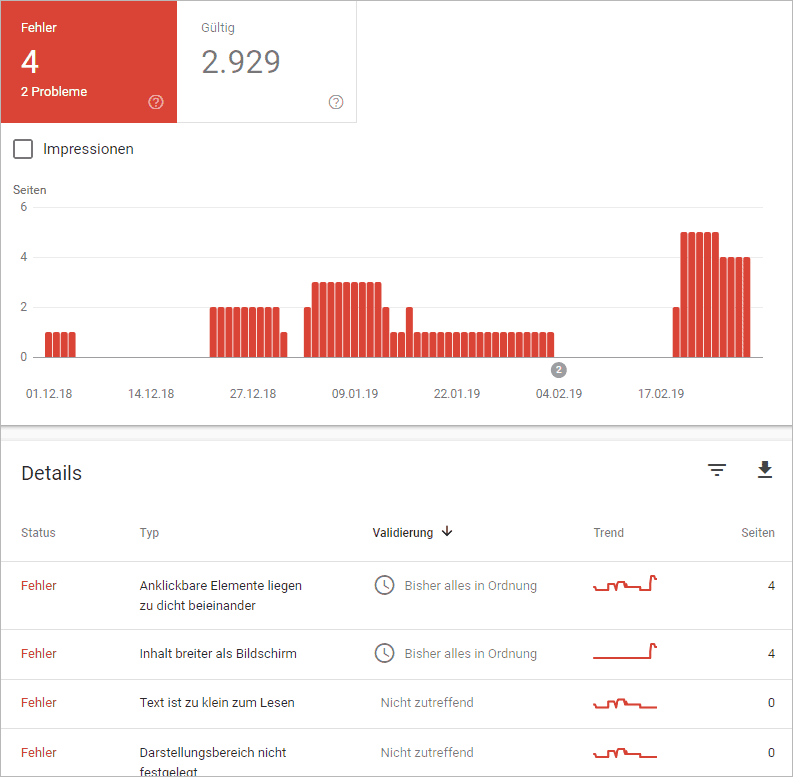Click the Seiten column header
The image size is (793, 777).
coord(757,533)
